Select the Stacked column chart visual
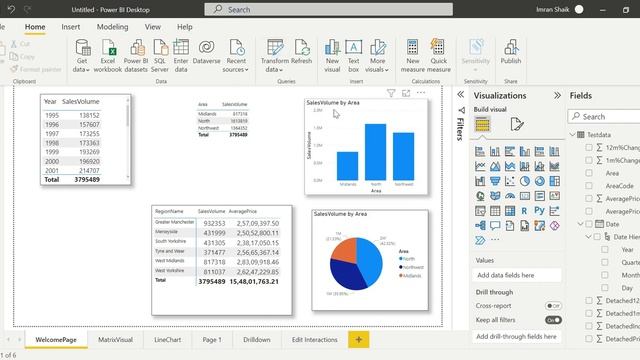Screen dimensions: 640x360 [x=495, y=151]
